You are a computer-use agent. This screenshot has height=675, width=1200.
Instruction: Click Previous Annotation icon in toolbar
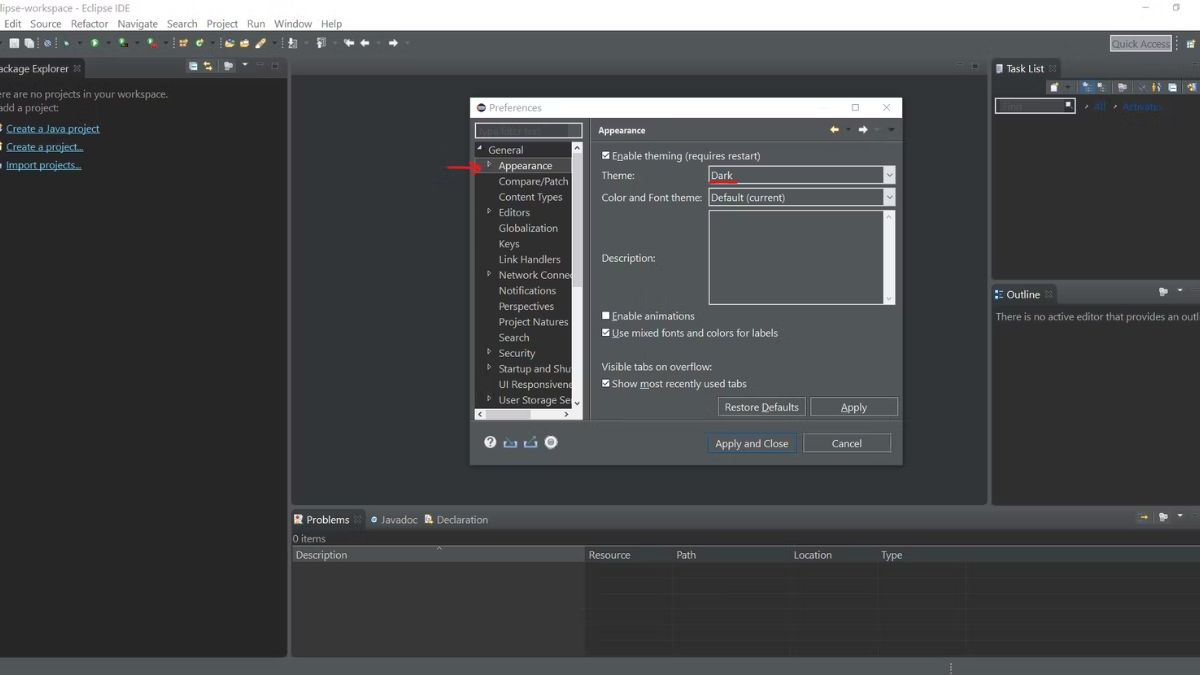coord(321,43)
